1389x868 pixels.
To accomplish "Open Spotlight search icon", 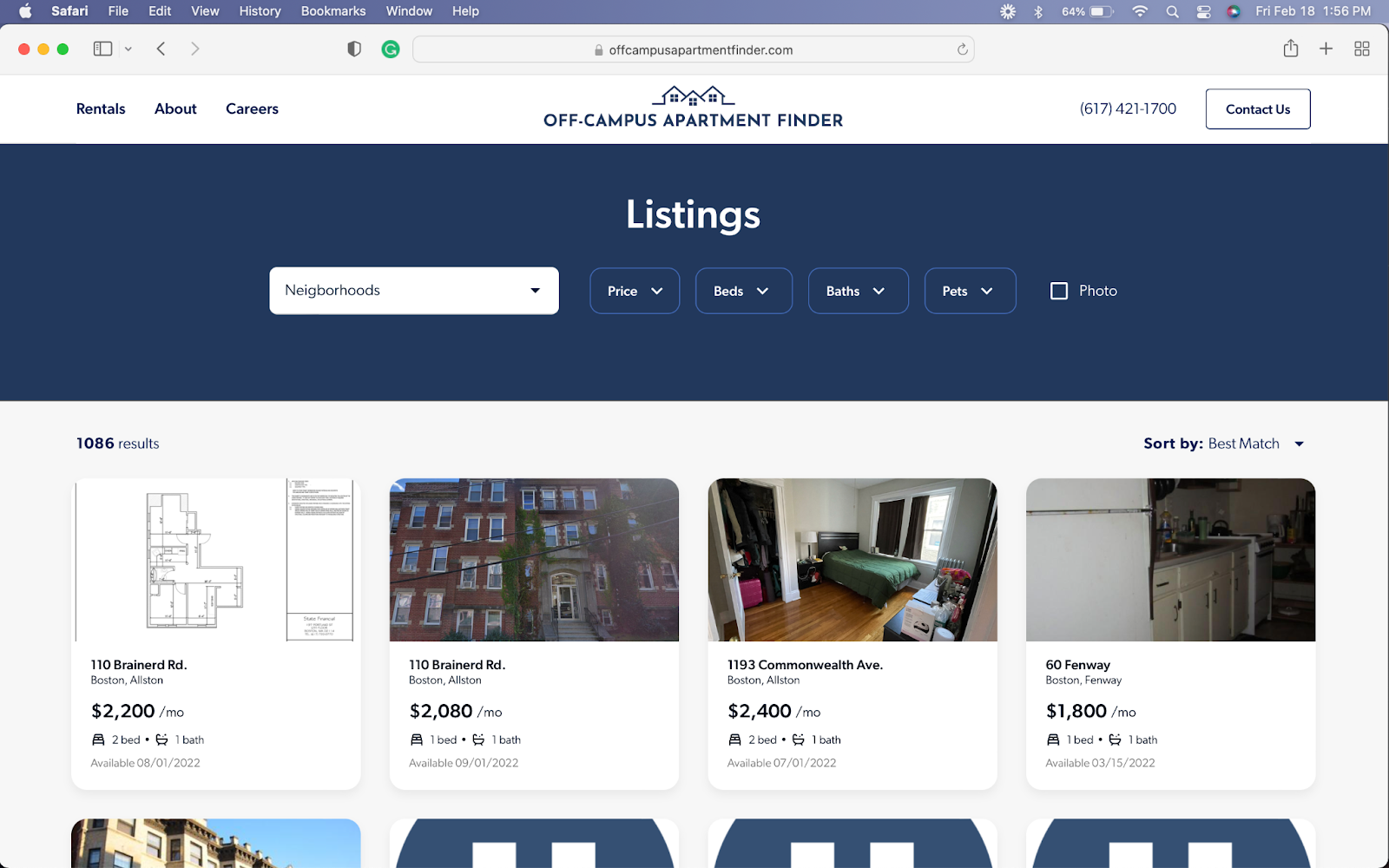I will (x=1172, y=11).
